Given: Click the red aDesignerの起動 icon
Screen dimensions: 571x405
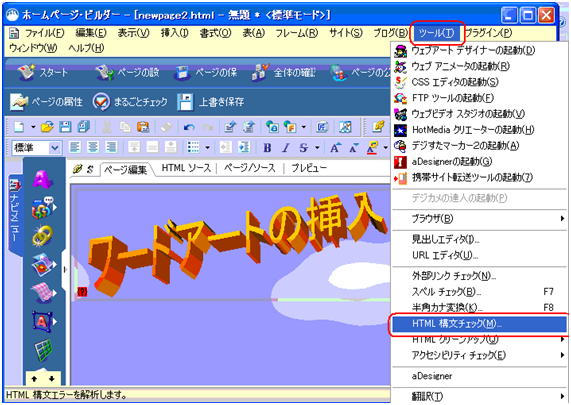Looking at the screenshot, I should tap(401, 162).
